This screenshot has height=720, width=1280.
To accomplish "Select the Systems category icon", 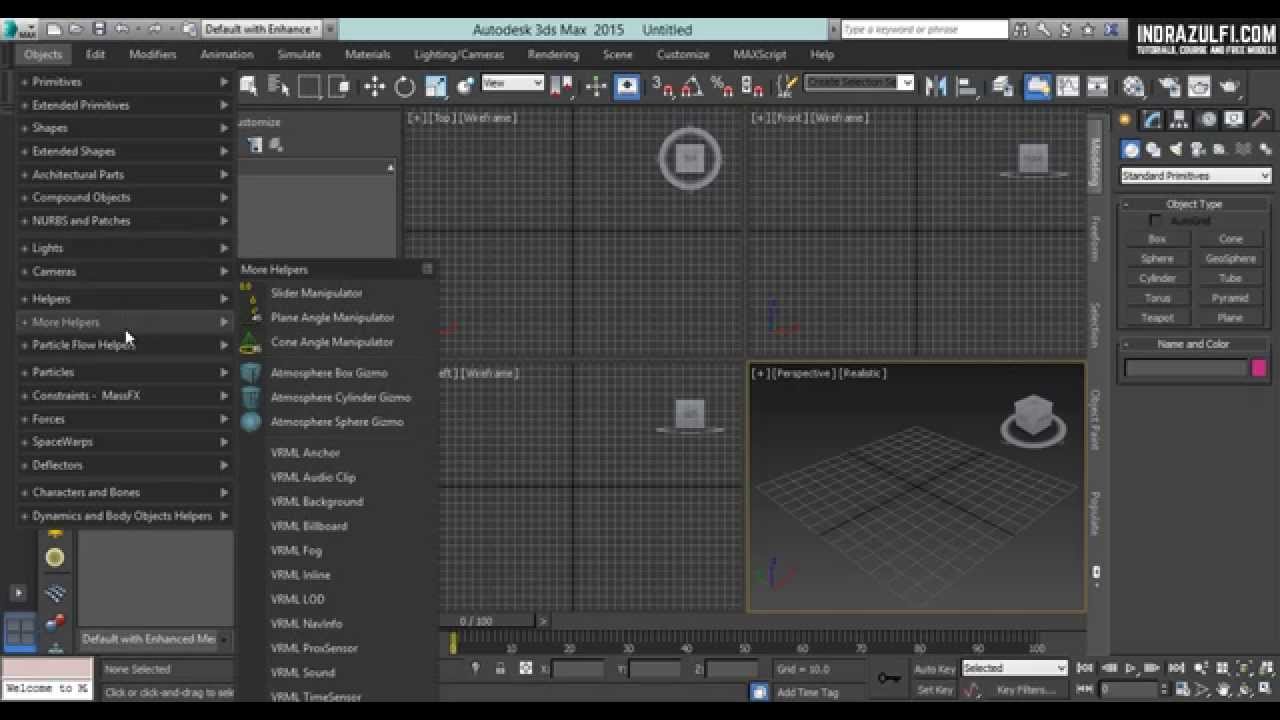I will point(1265,150).
